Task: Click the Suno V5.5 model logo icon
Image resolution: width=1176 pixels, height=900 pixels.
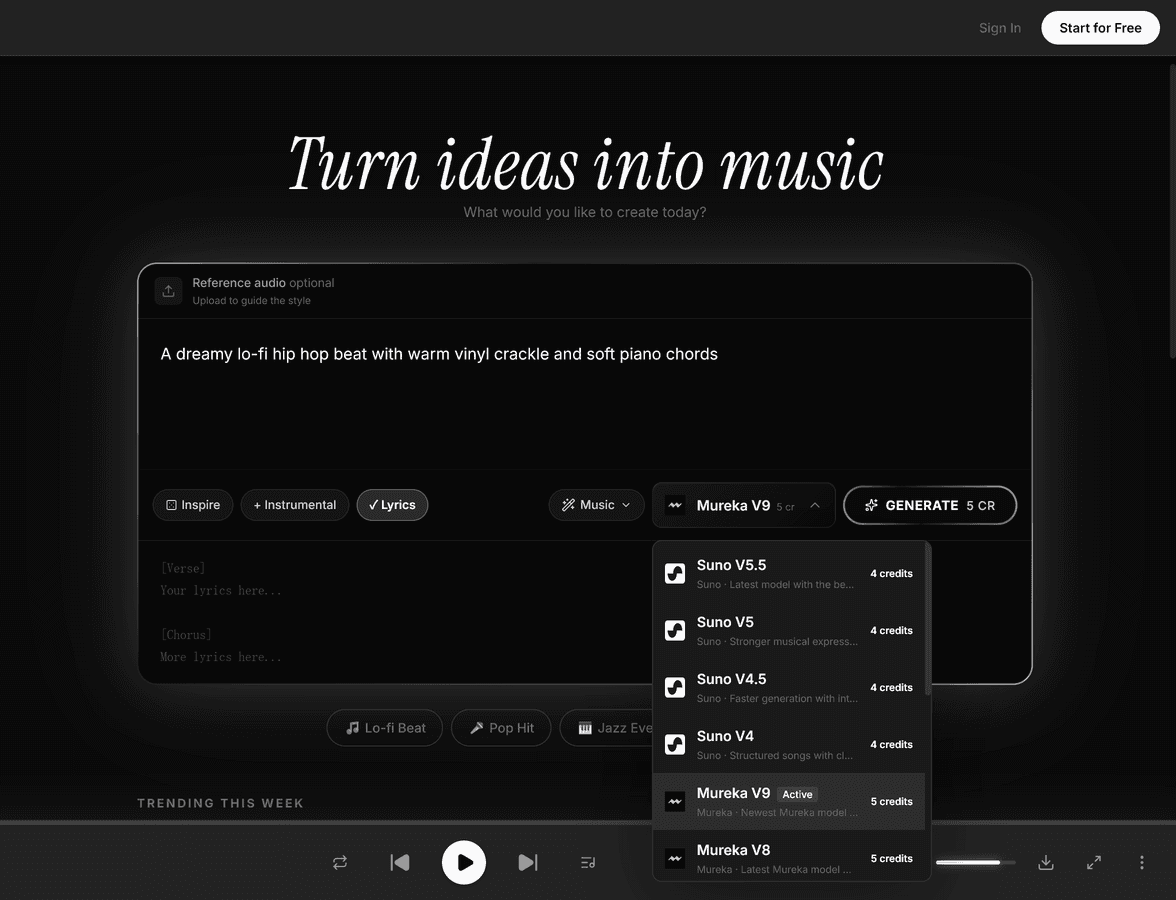Action: coord(675,574)
